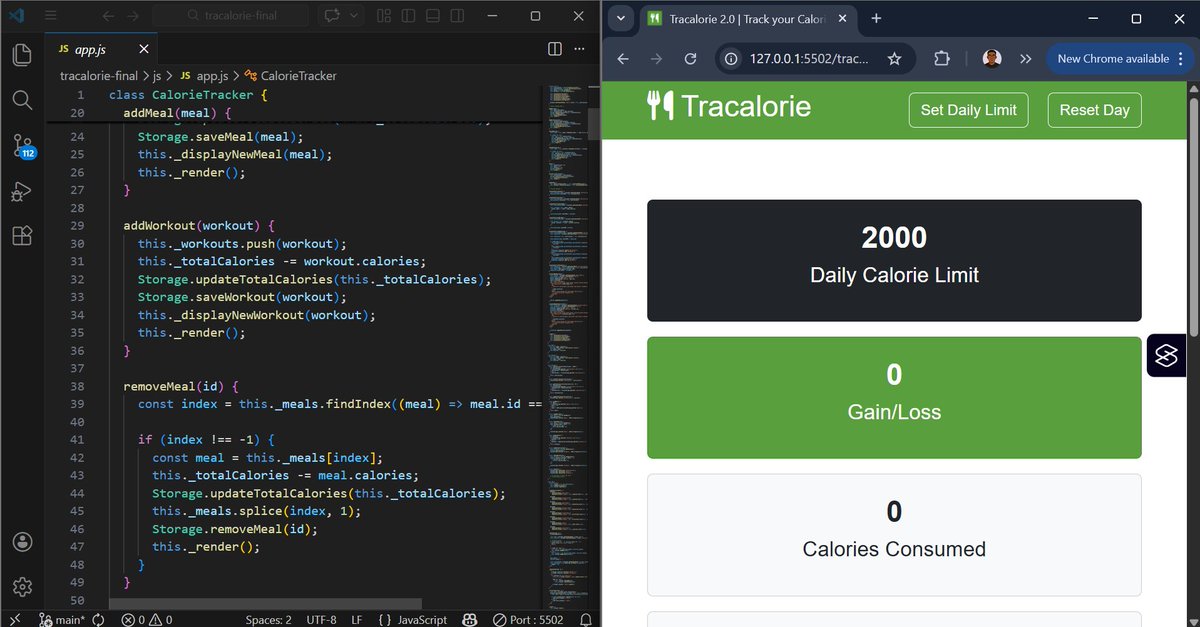1200x627 pixels.
Task: Change file encoding UTF-8
Action: (321, 619)
